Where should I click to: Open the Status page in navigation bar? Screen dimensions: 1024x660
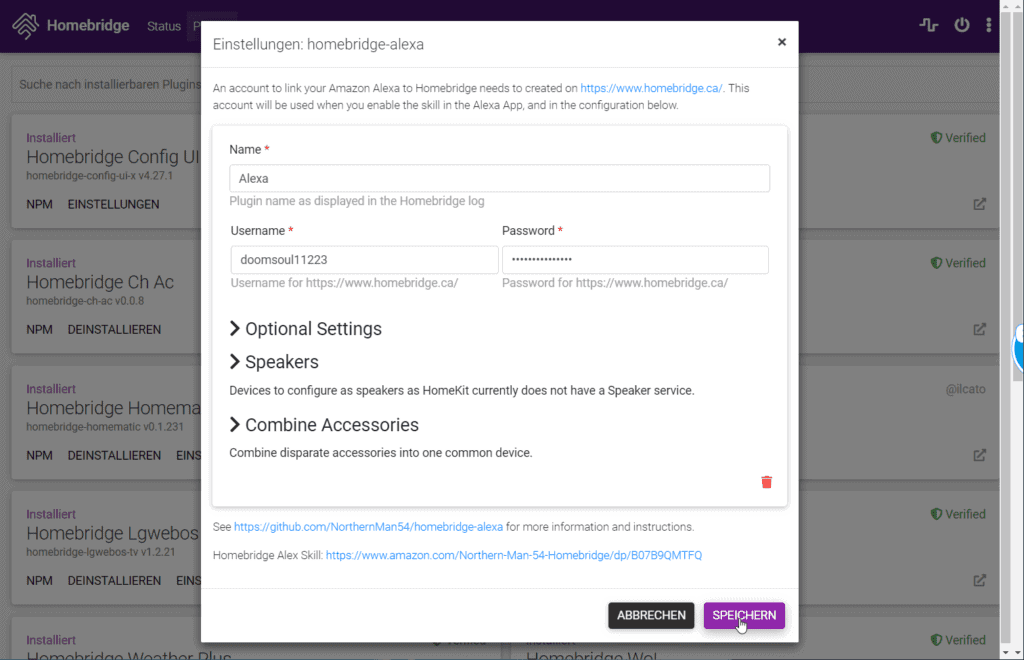pos(163,26)
